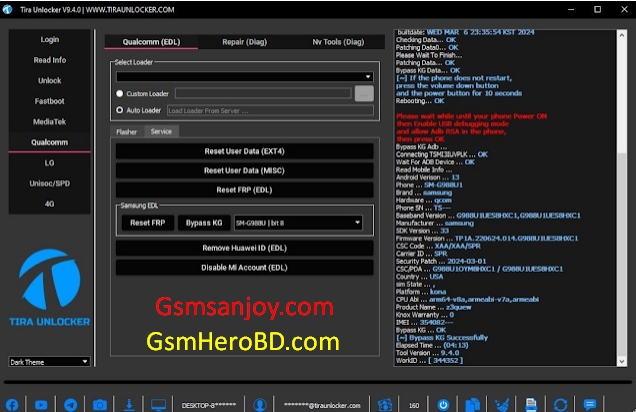Click the Security Patch 2024-03-01 line

(440, 261)
